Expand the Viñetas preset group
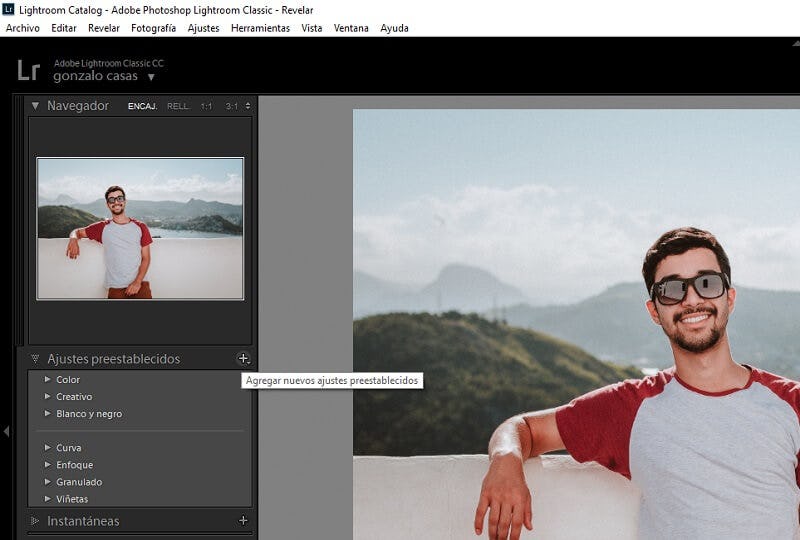 (x=47, y=499)
